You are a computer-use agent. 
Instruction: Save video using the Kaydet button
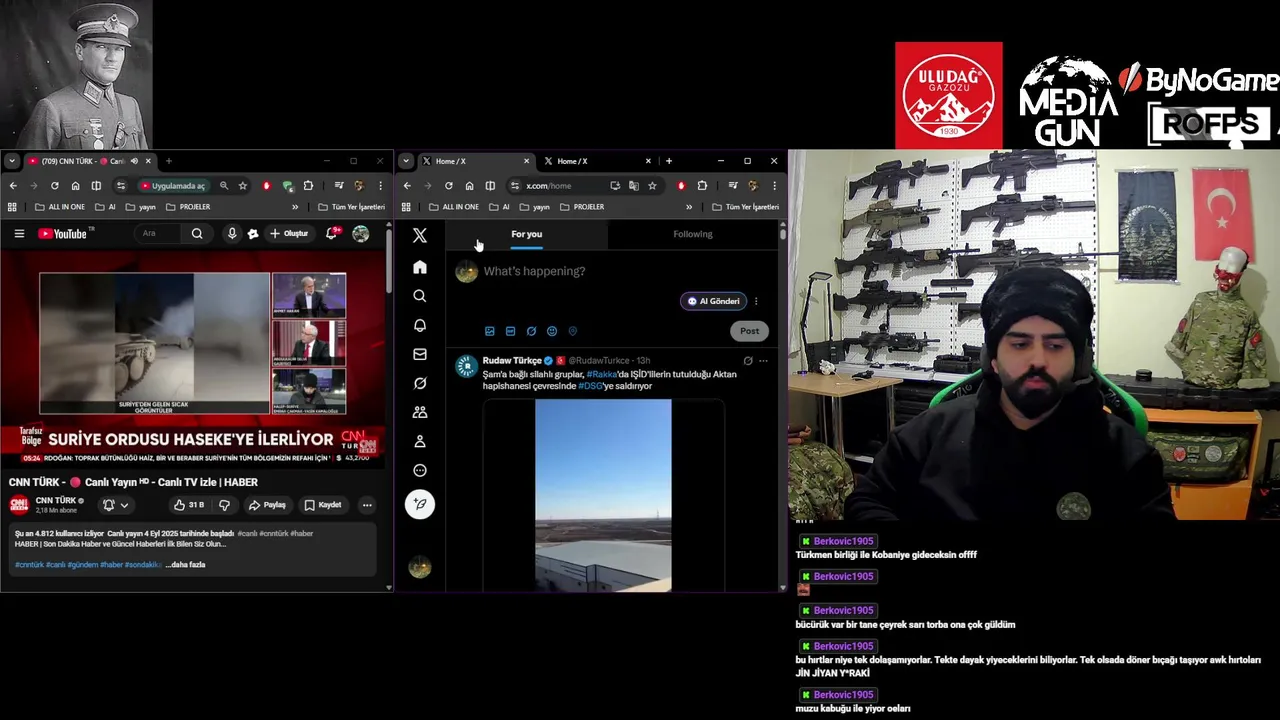point(323,505)
